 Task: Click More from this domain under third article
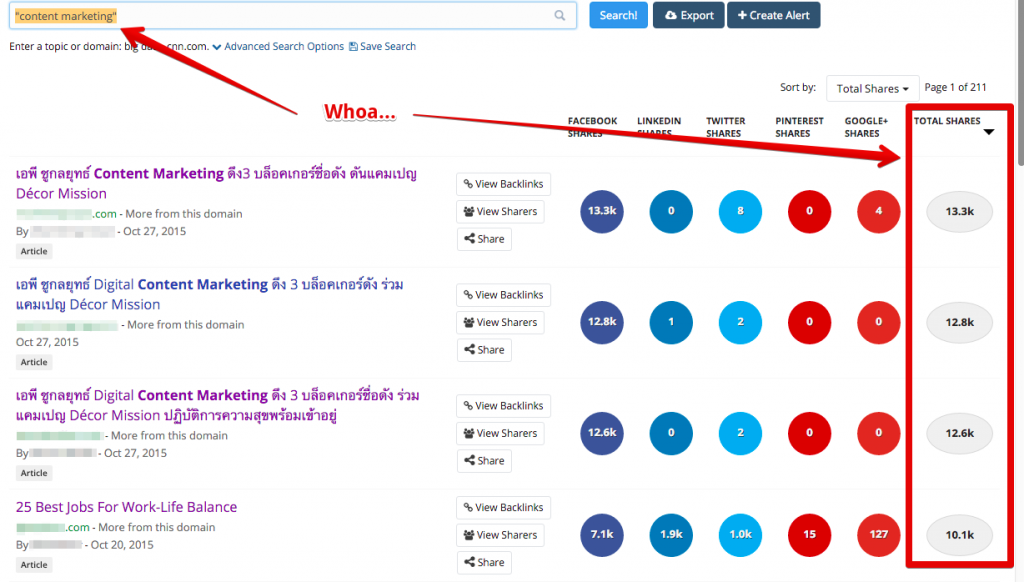click(169, 436)
